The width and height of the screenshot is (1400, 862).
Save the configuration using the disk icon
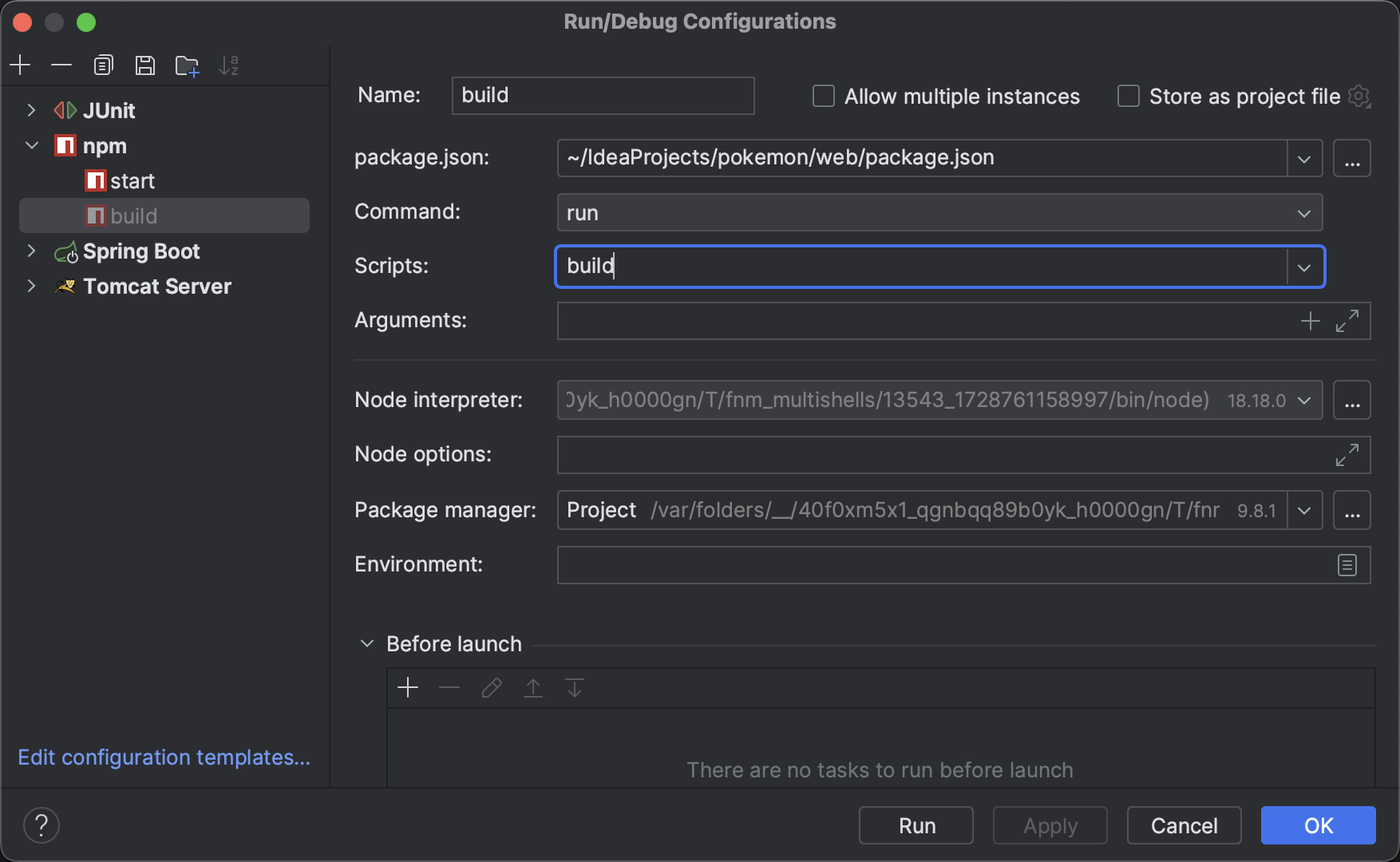[144, 65]
